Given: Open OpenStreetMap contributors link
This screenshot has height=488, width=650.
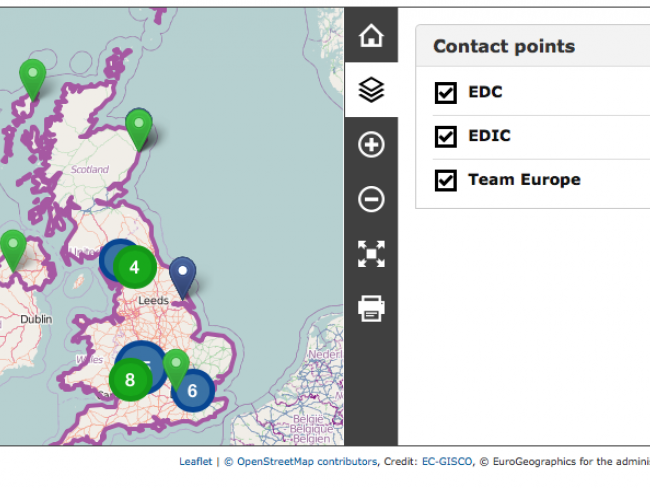Looking at the screenshot, I should pos(307,462).
